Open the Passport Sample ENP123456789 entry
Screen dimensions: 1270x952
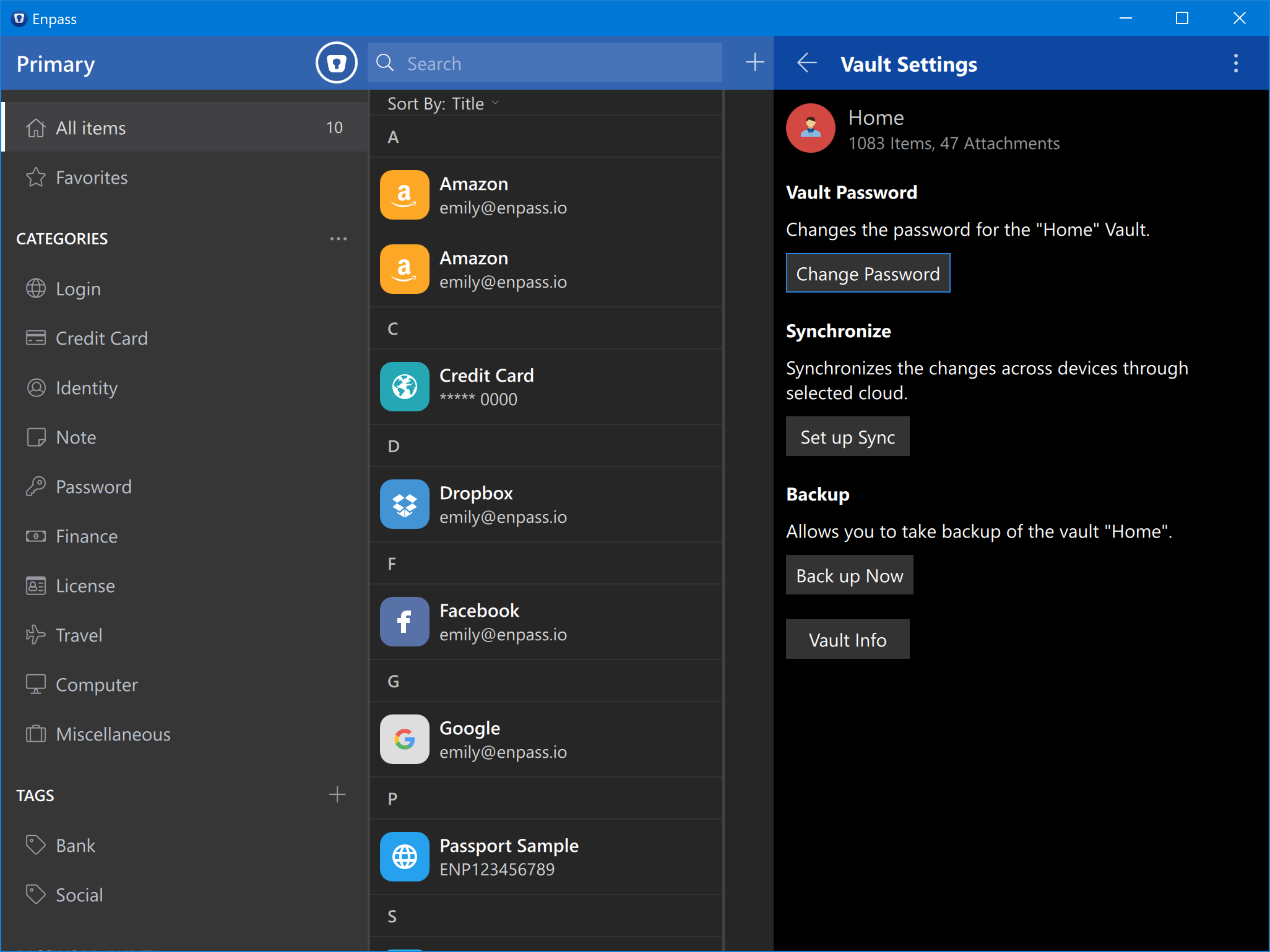546,857
